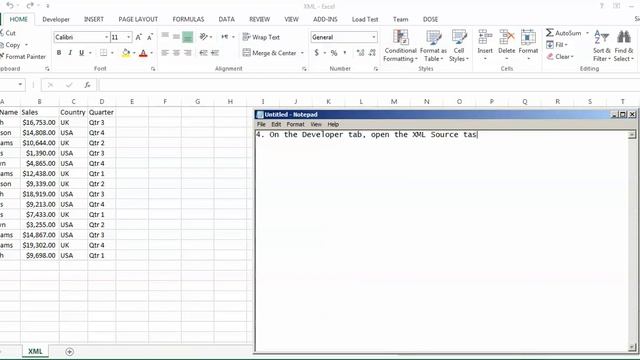Toggle Italic formatting button
This screenshot has width=640, height=360.
click(x=70, y=53)
